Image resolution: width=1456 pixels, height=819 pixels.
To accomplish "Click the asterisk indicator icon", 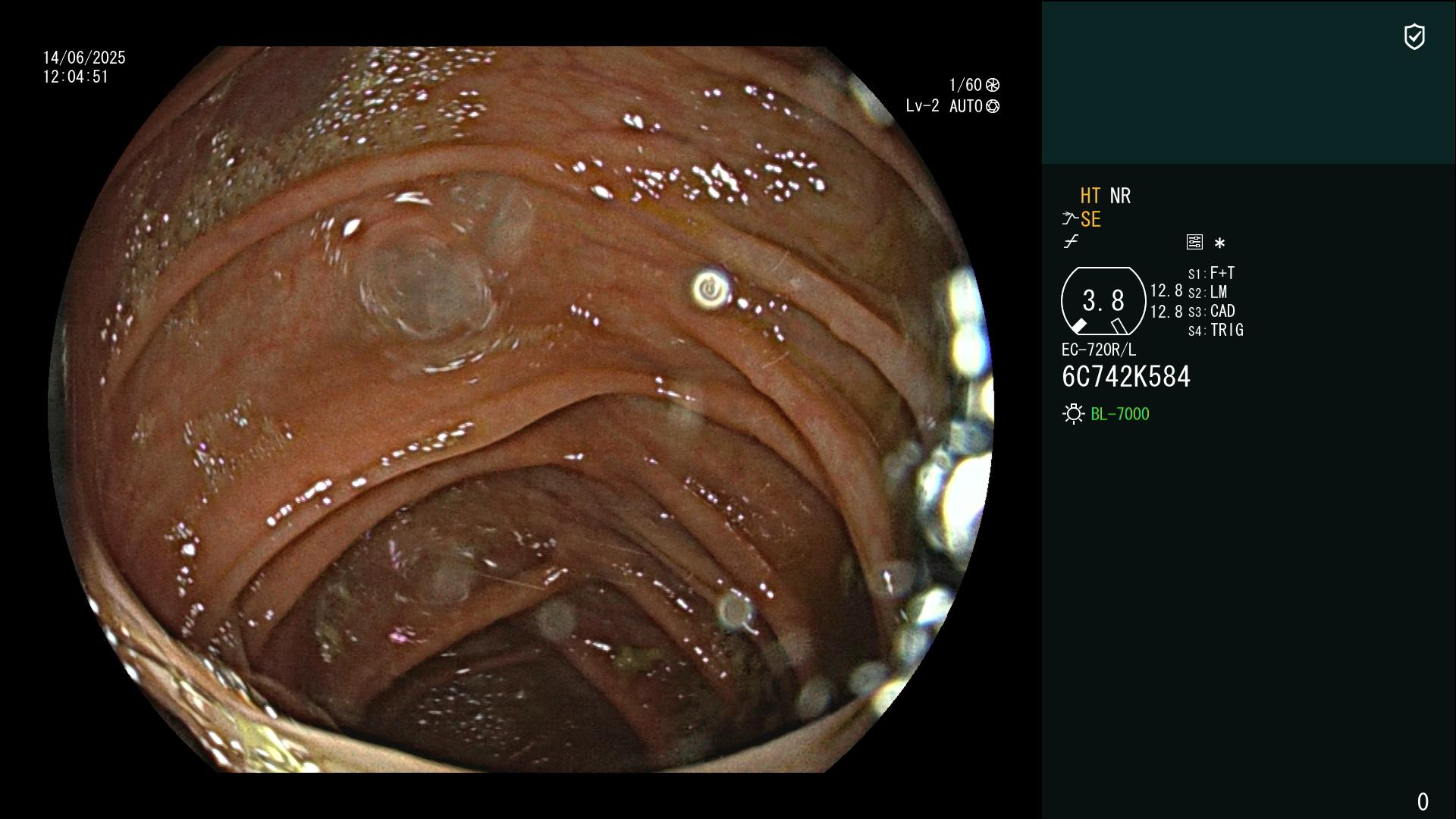I will pyautogui.click(x=1219, y=243).
